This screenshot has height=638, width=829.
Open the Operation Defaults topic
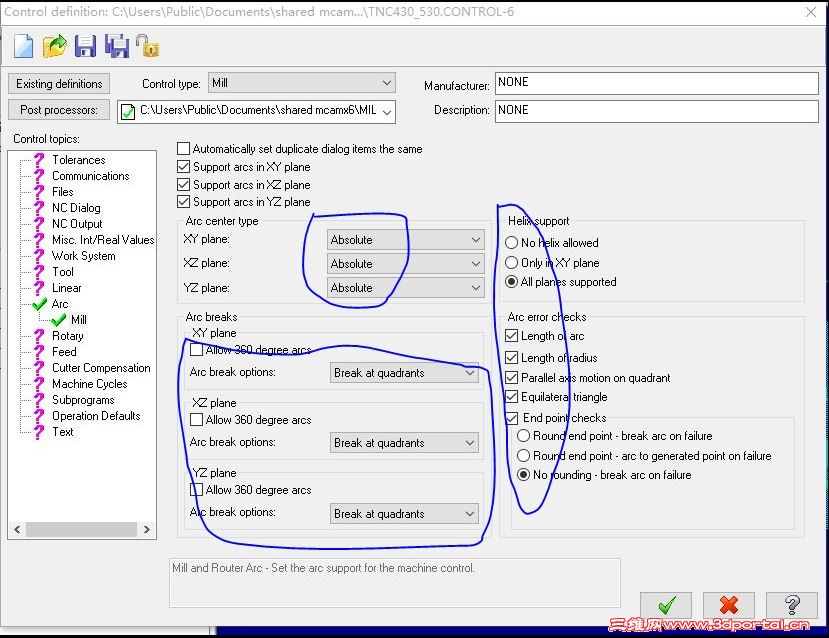tap(96, 415)
